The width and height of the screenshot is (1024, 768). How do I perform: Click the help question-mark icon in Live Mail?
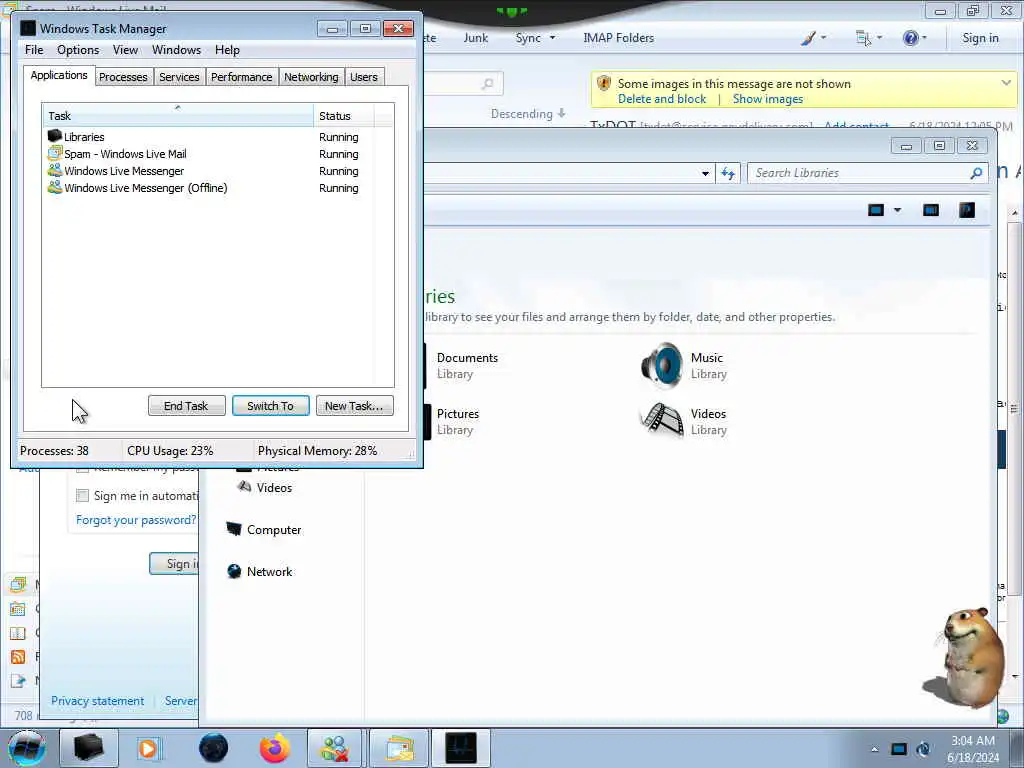[910, 38]
